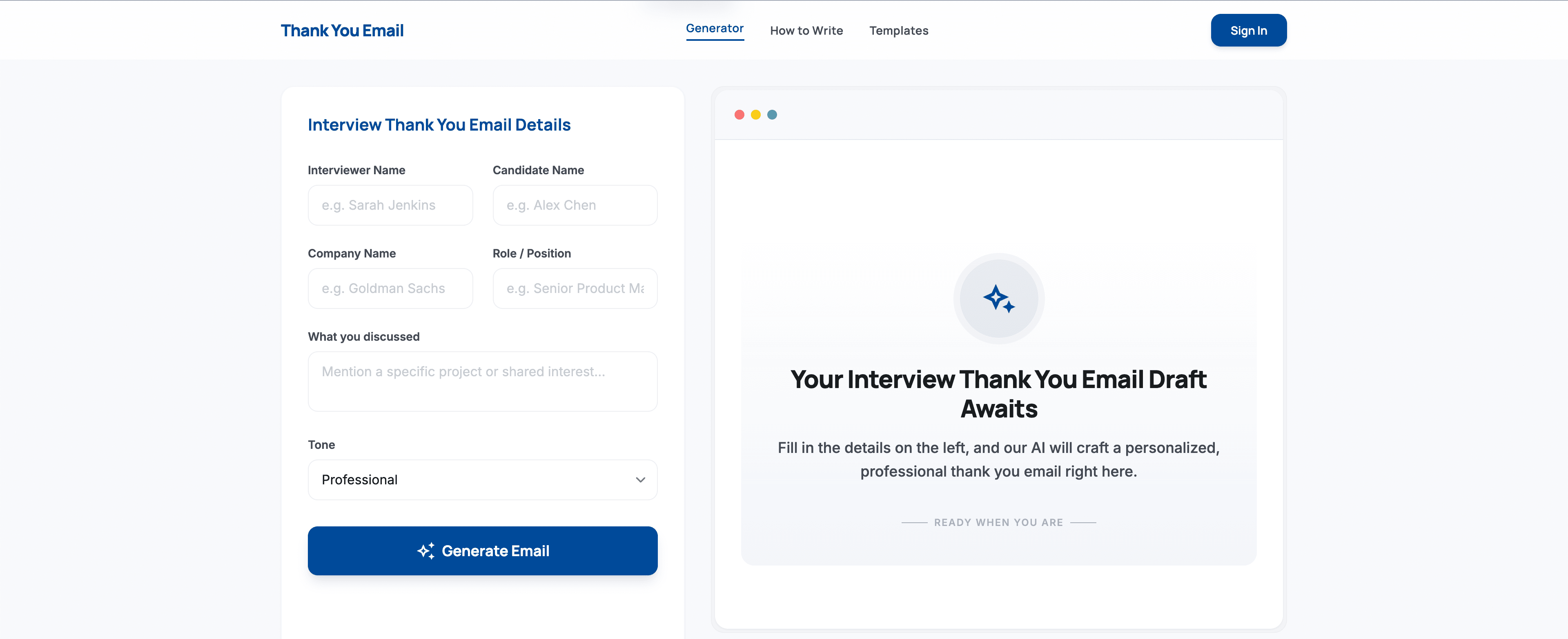Focus the Candidate Name field
1568x639 pixels.
tap(575, 206)
